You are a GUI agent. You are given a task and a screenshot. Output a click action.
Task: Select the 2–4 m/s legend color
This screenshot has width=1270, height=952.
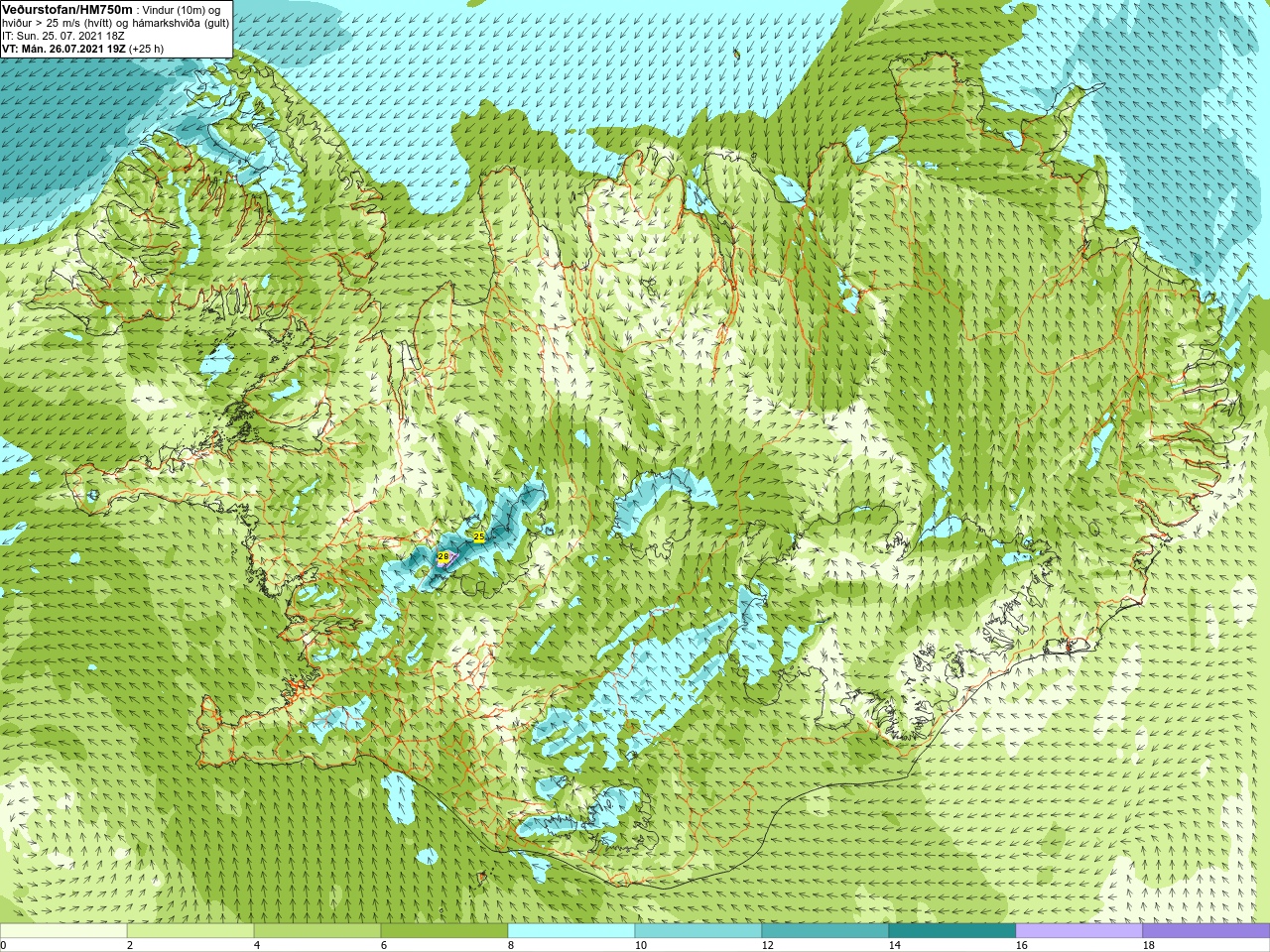pos(190,931)
